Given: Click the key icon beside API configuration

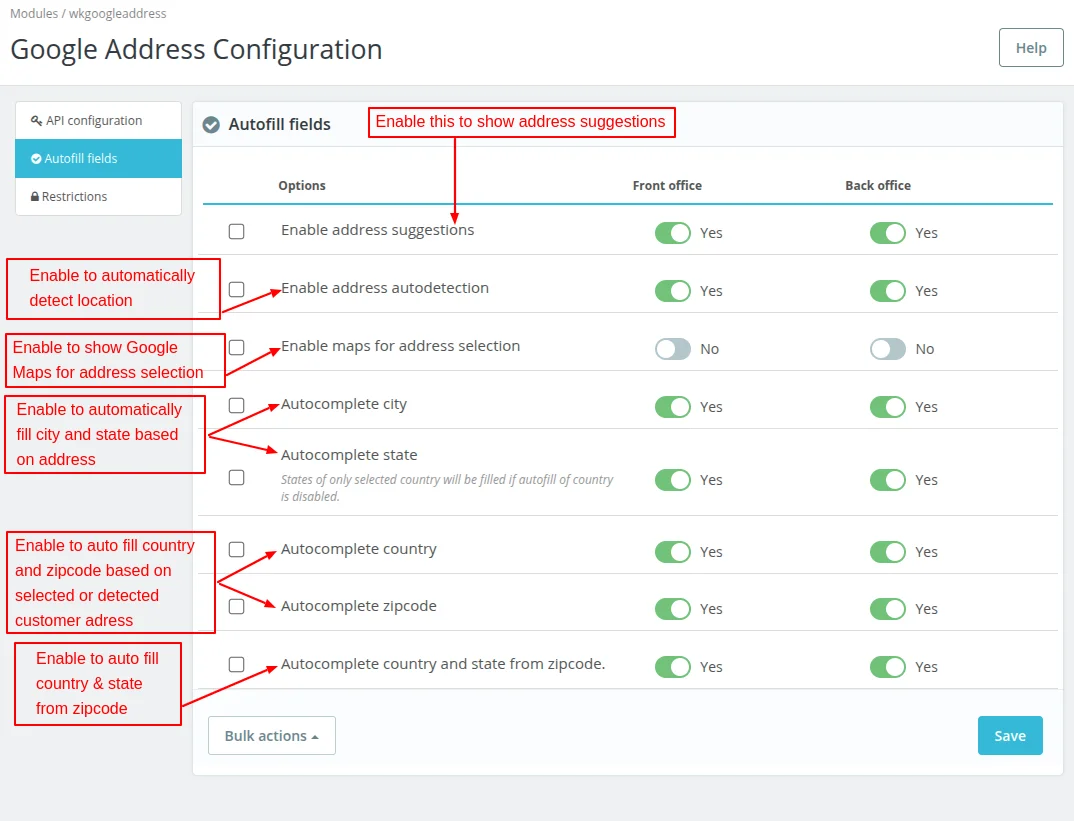Looking at the screenshot, I should [x=37, y=121].
